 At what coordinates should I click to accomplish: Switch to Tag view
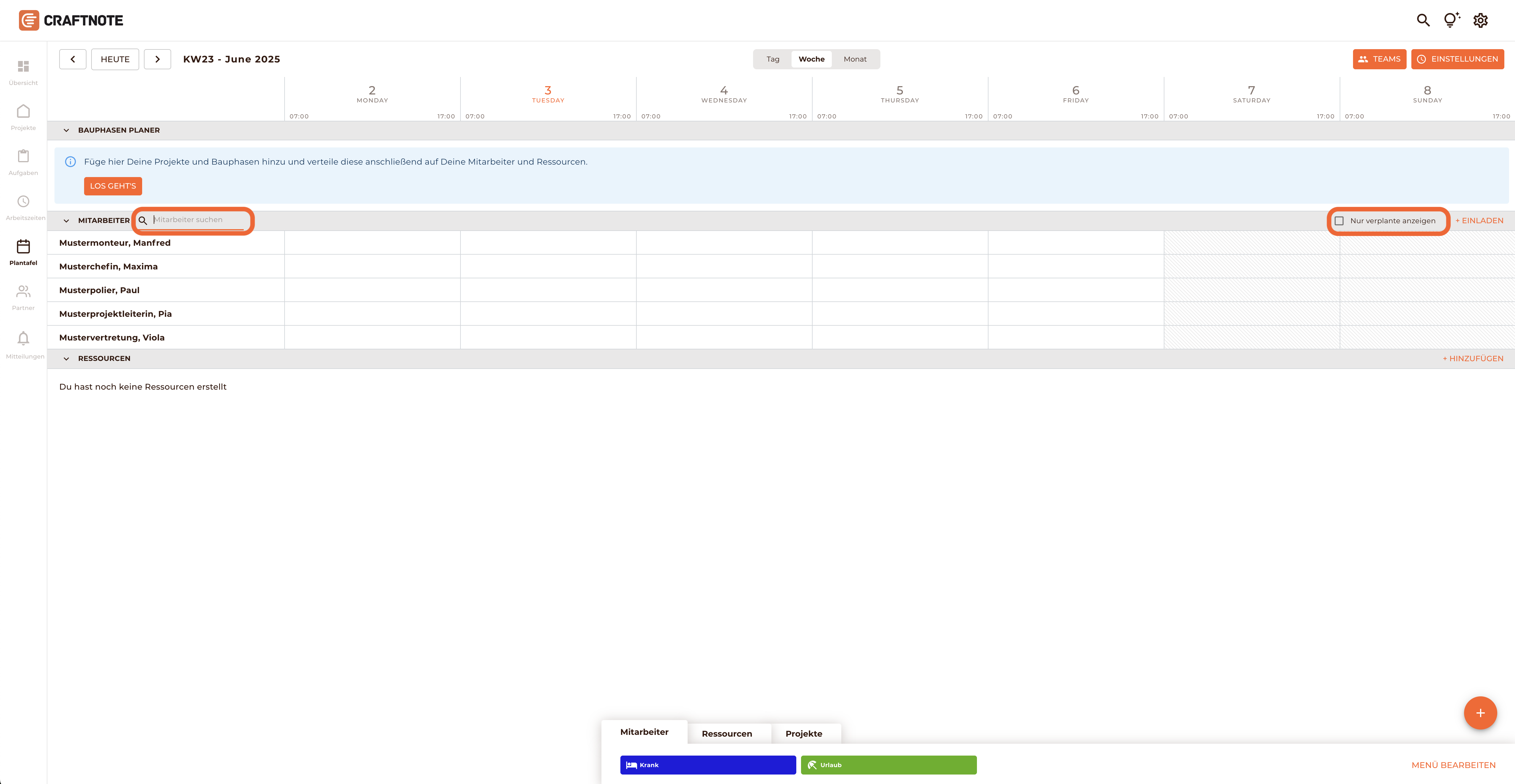tap(773, 60)
